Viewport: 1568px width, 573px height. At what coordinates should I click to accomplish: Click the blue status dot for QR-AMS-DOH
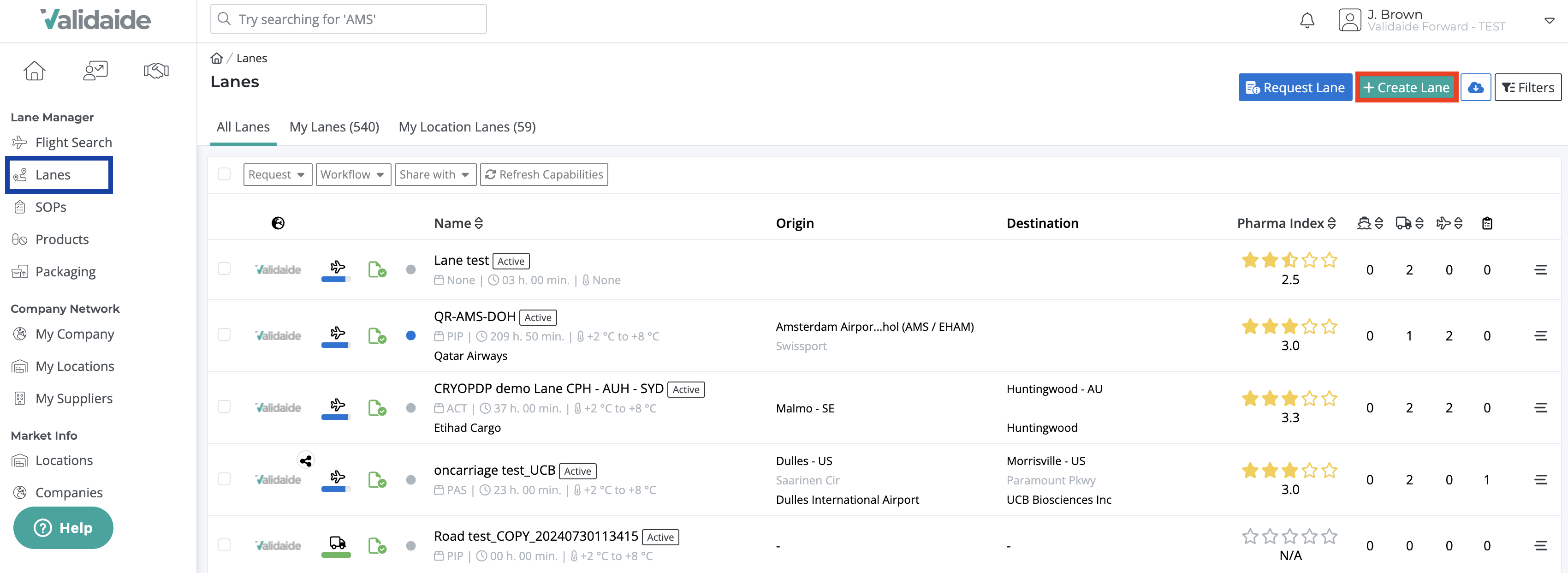tap(411, 335)
